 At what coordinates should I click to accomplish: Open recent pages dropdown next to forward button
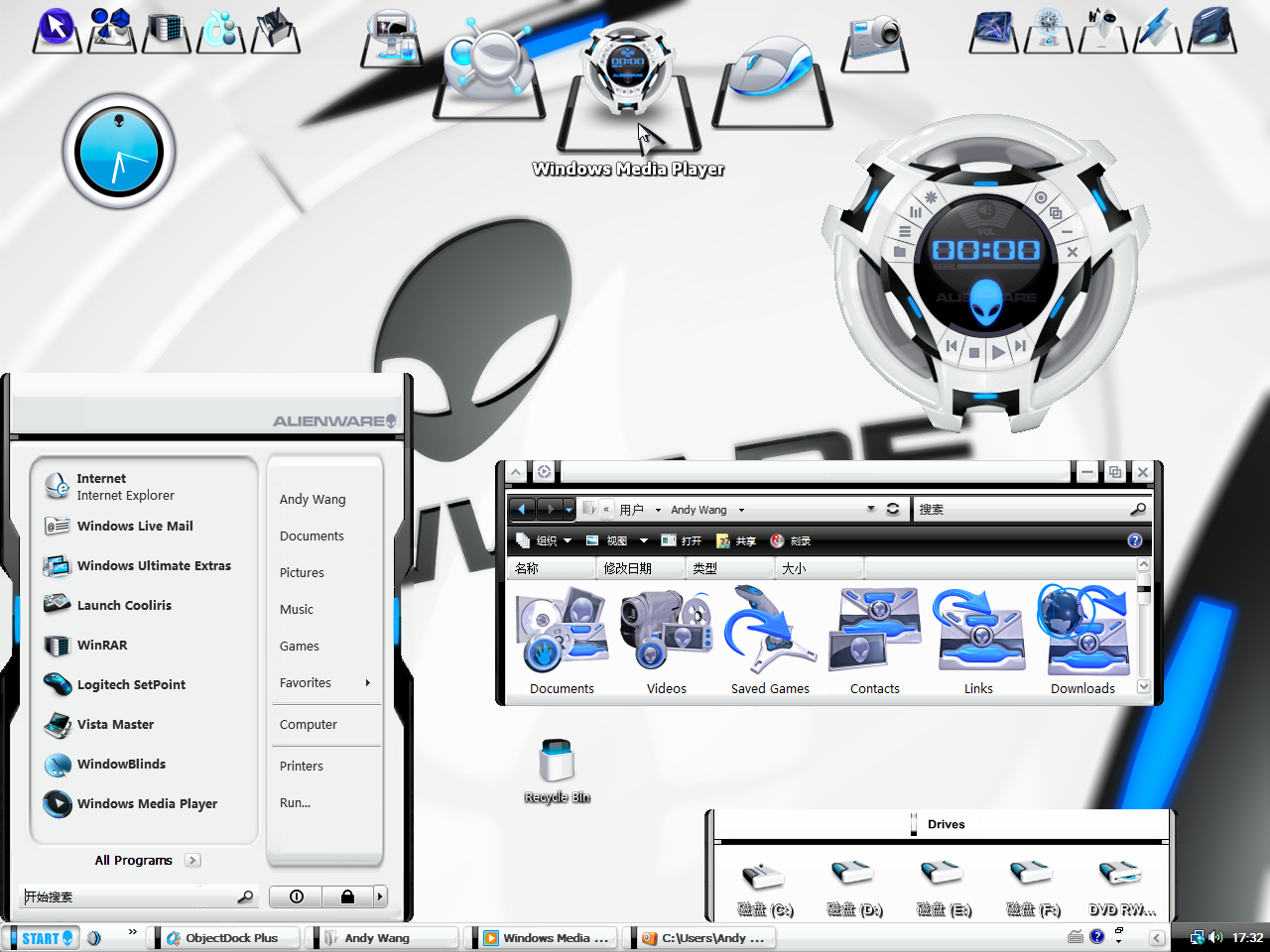coord(569,510)
